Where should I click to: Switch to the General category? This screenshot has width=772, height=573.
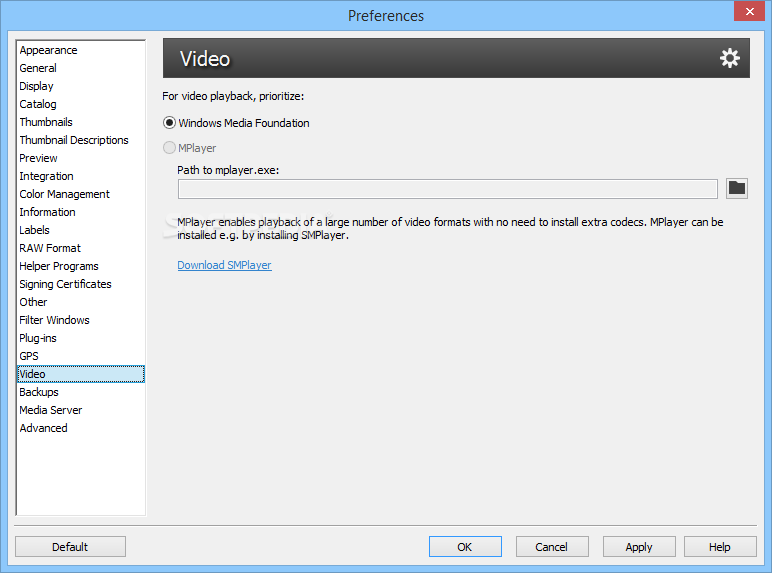click(81, 68)
